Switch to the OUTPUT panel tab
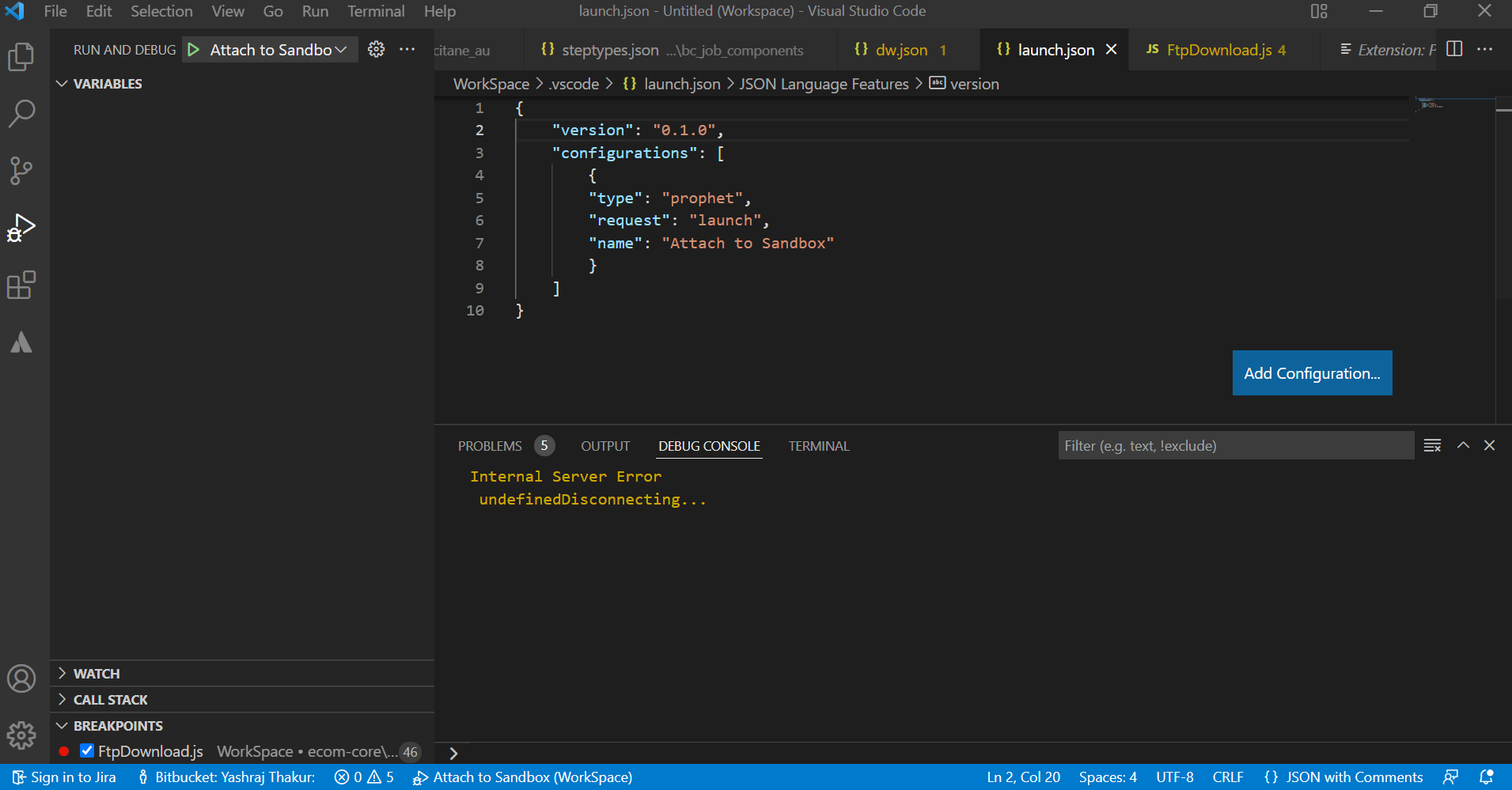Image resolution: width=1512 pixels, height=790 pixels. coord(605,446)
